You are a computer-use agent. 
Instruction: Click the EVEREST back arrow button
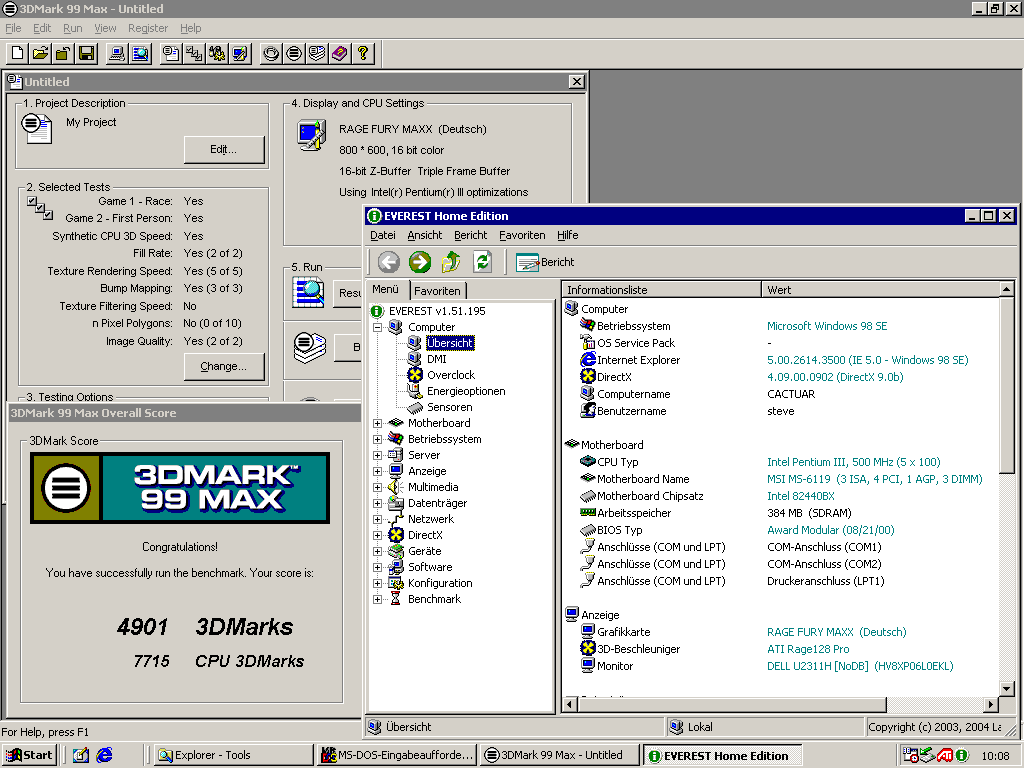pos(389,262)
